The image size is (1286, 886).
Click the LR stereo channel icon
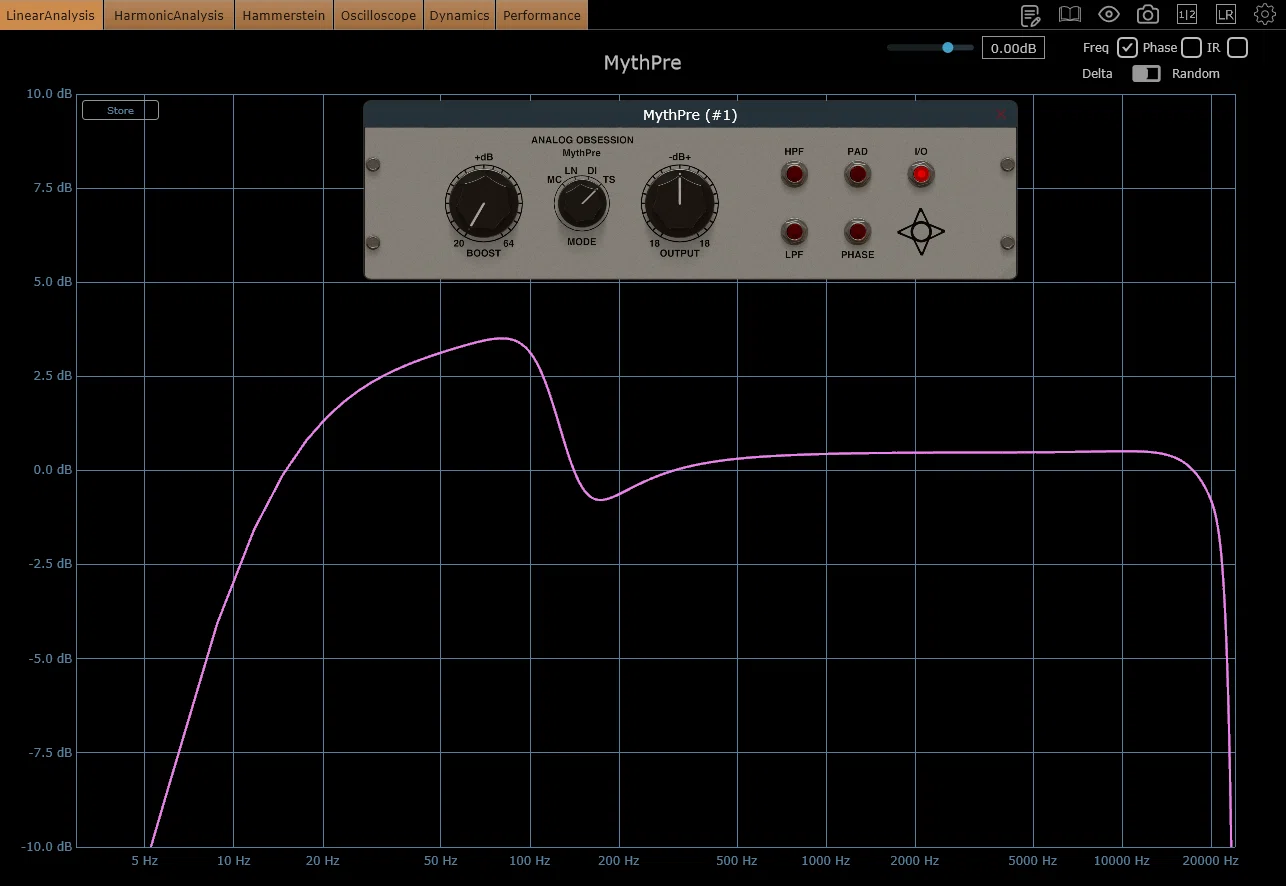[x=1225, y=14]
